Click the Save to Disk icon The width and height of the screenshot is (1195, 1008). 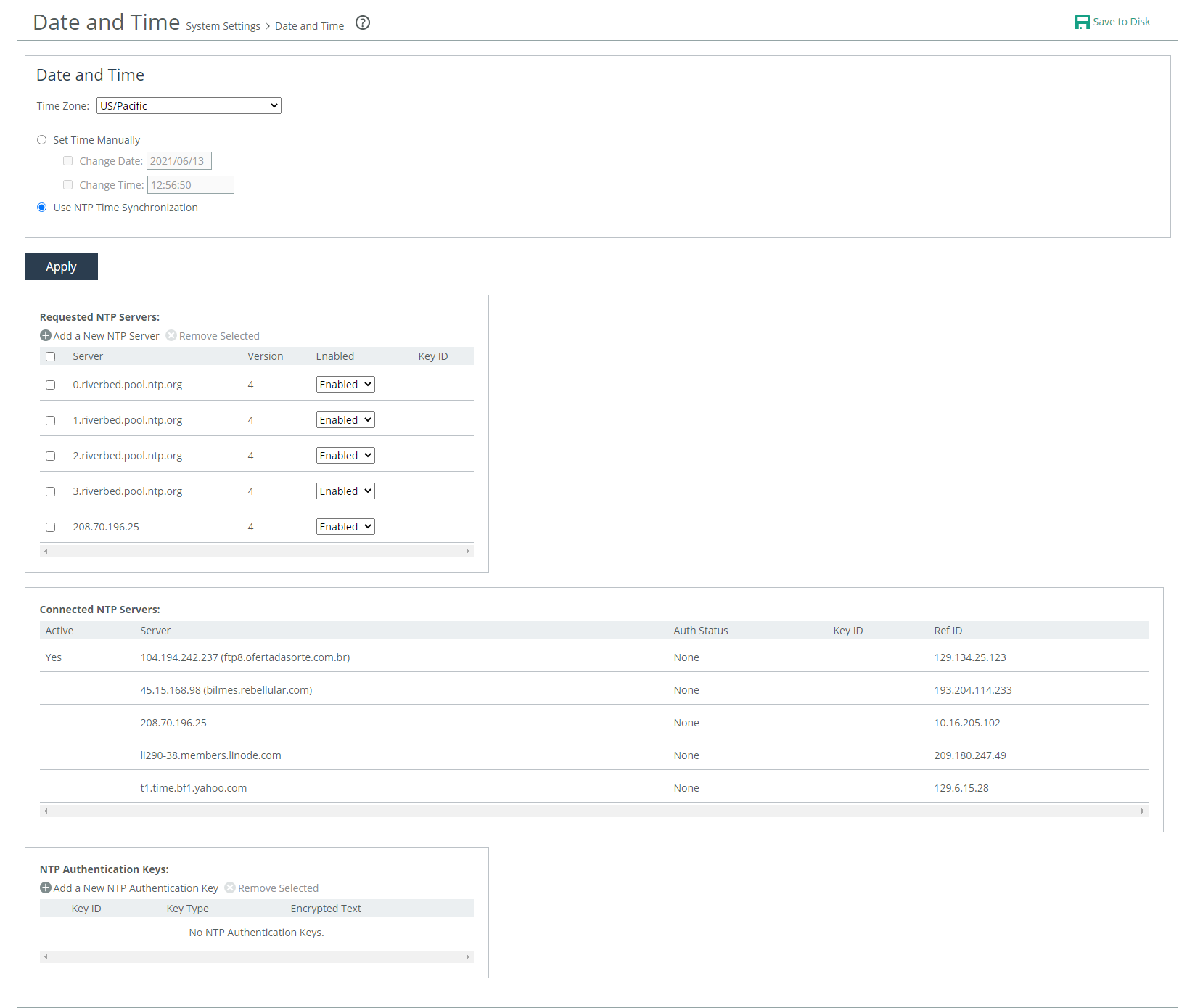tap(1082, 22)
